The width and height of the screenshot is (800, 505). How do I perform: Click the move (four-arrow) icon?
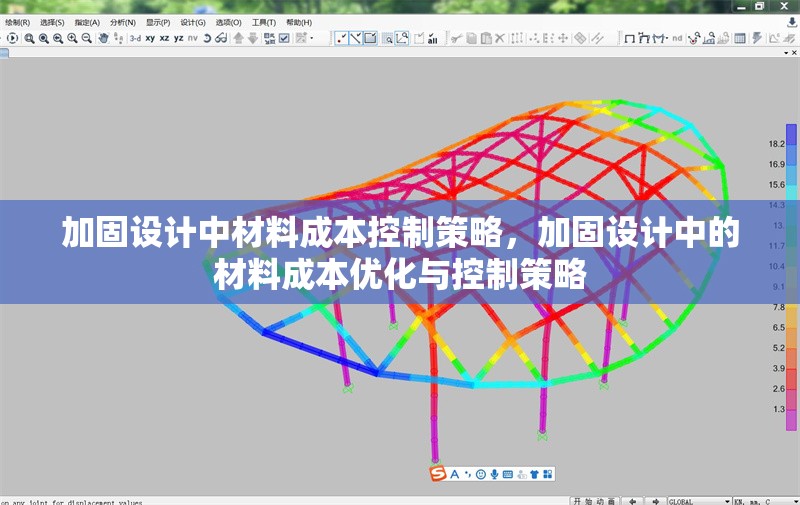[x=563, y=38]
